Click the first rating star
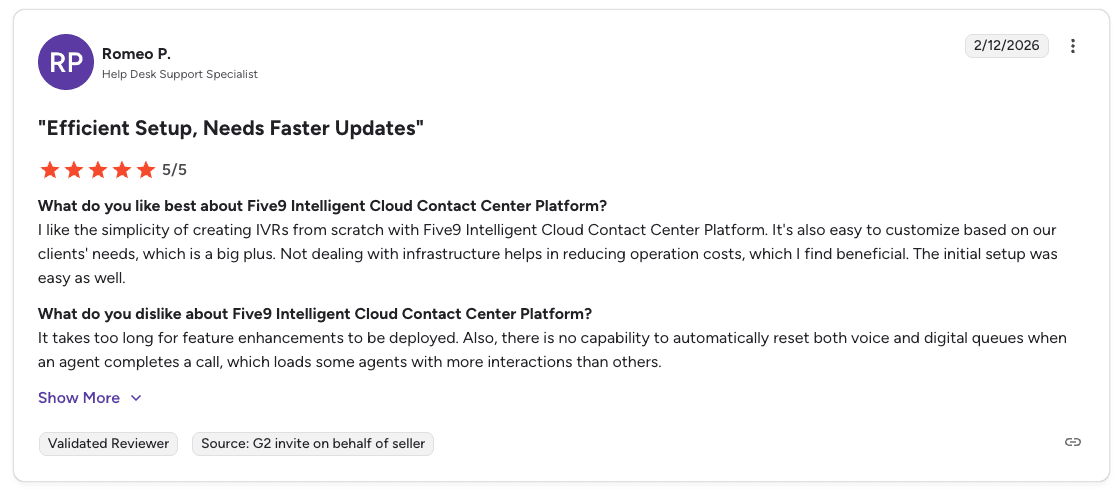The image size is (1119, 495). [50, 170]
